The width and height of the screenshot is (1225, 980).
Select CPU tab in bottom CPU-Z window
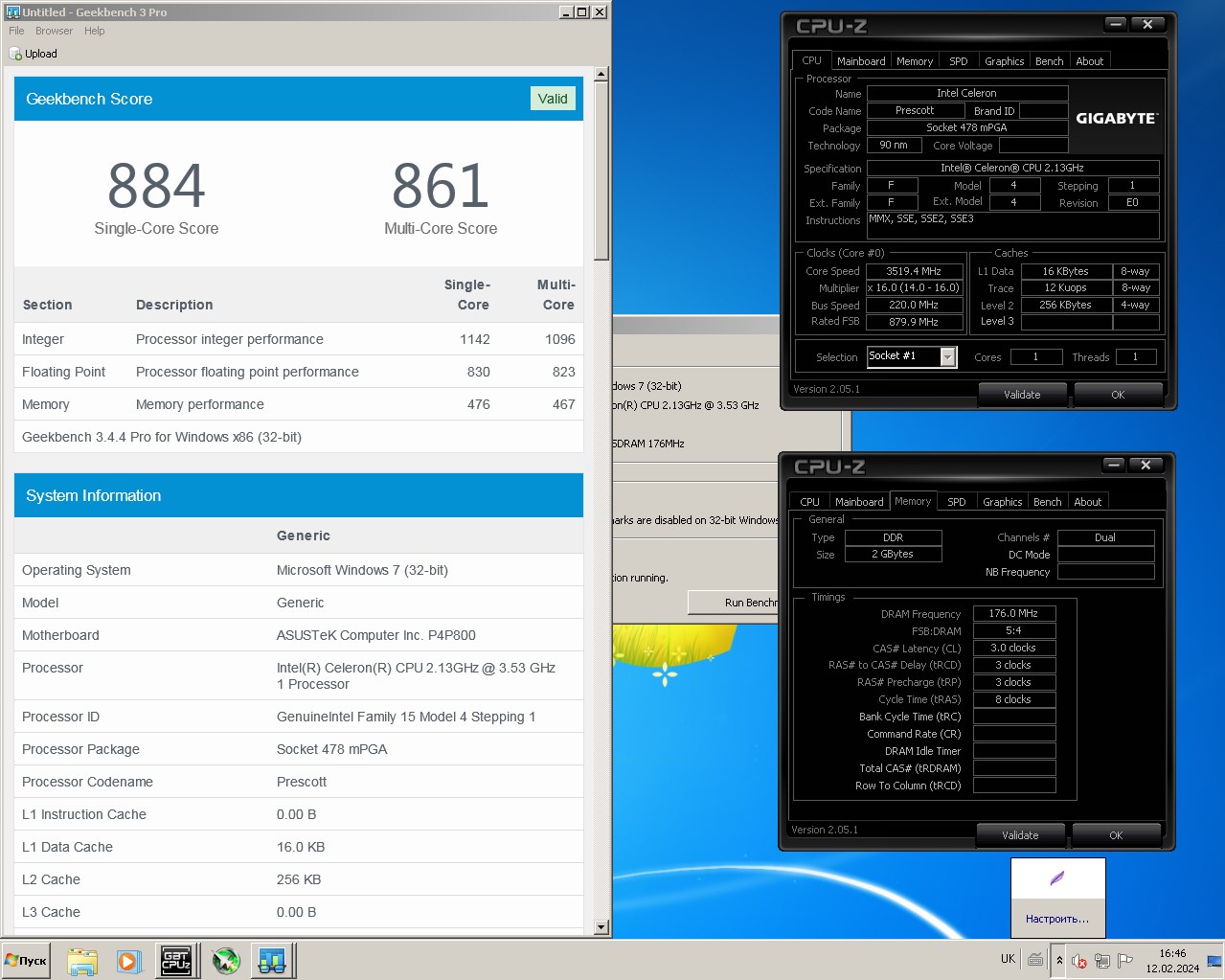pyautogui.click(x=810, y=502)
